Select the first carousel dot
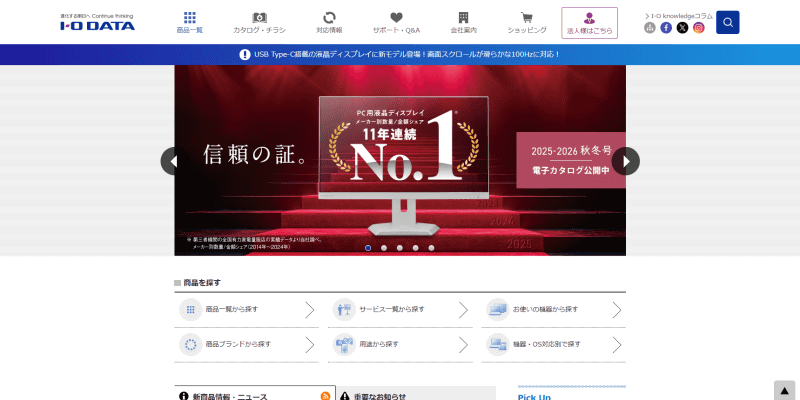Screen dimensions: 800x400 click(x=368, y=248)
